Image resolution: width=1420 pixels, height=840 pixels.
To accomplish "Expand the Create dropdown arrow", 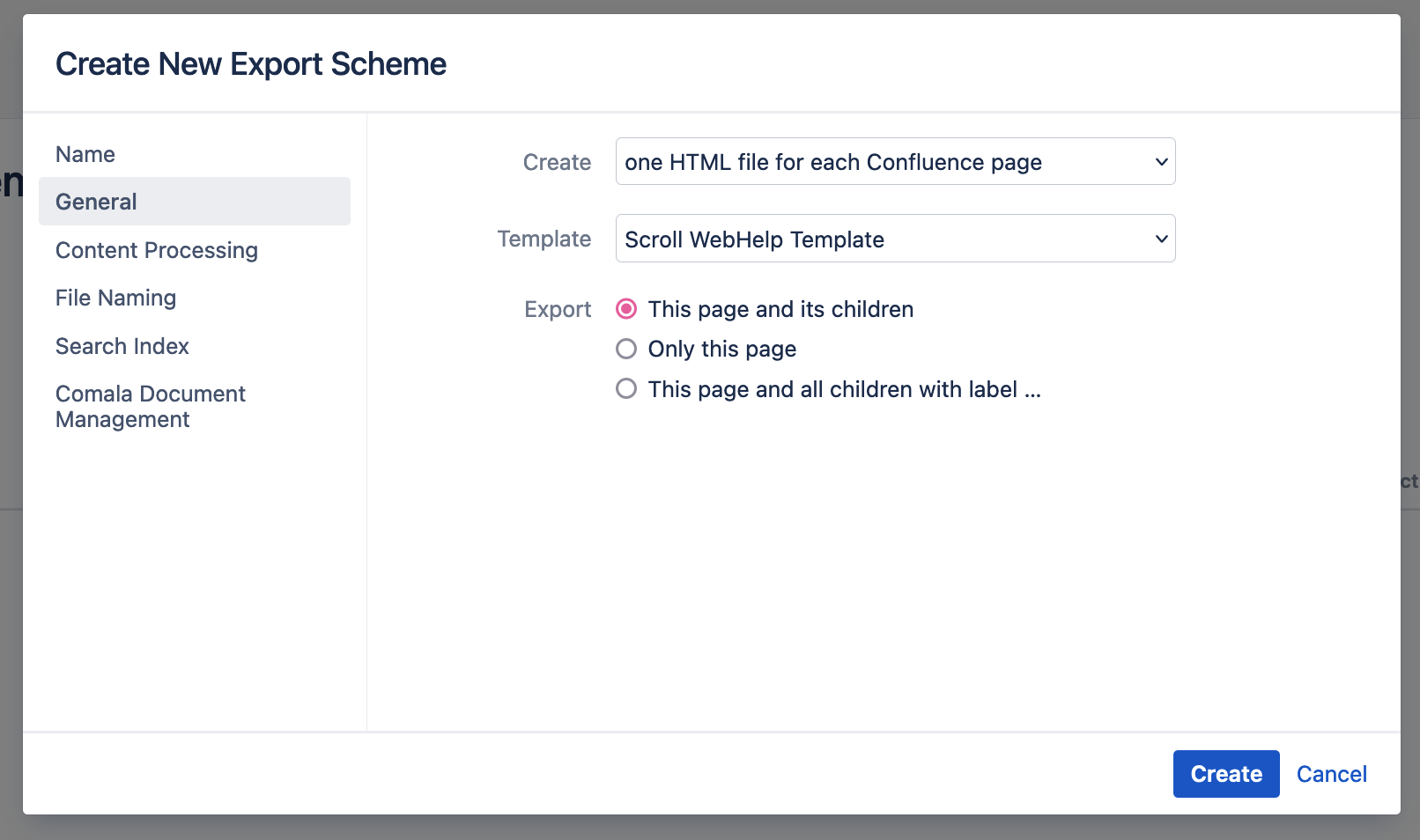I will pyautogui.click(x=1160, y=161).
